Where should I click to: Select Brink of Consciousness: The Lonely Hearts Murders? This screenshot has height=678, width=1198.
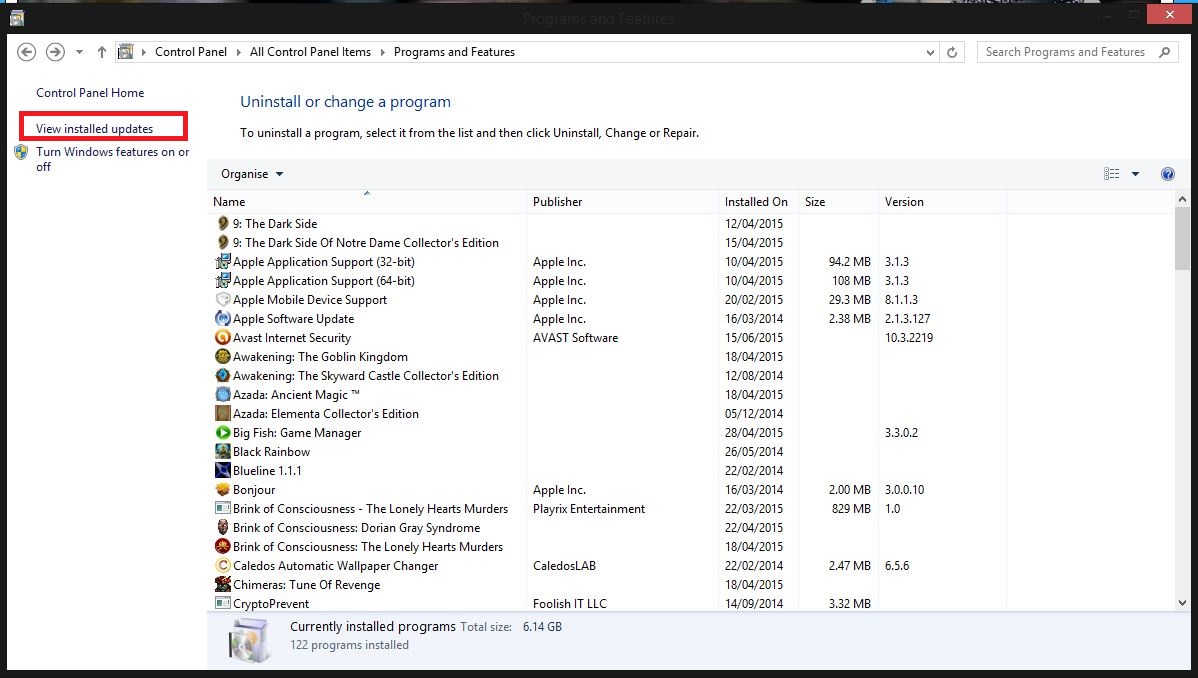click(x=368, y=547)
